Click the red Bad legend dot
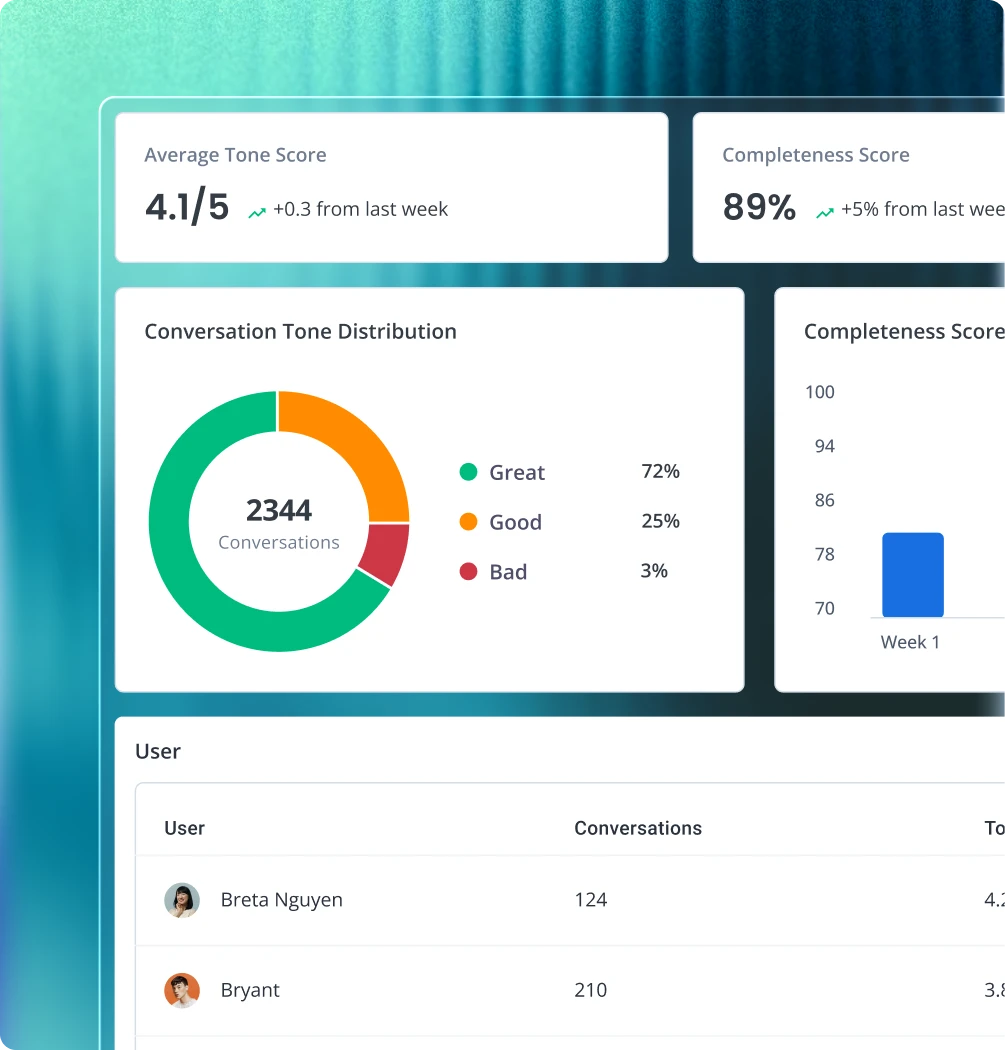The image size is (1005, 1050). (469, 571)
